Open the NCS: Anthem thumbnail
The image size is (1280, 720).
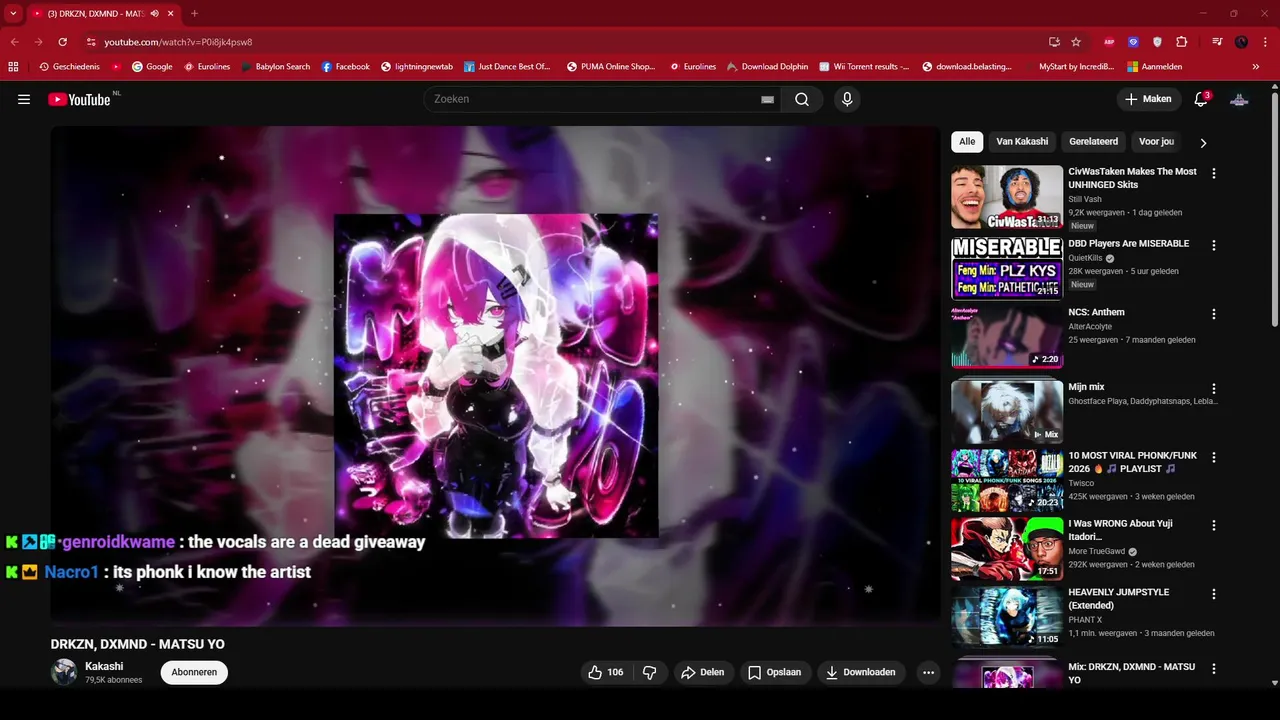1007,337
